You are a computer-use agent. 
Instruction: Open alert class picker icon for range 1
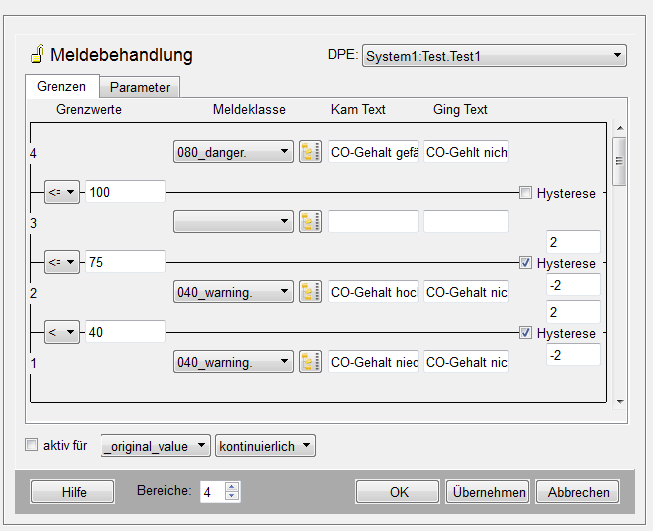(310, 362)
